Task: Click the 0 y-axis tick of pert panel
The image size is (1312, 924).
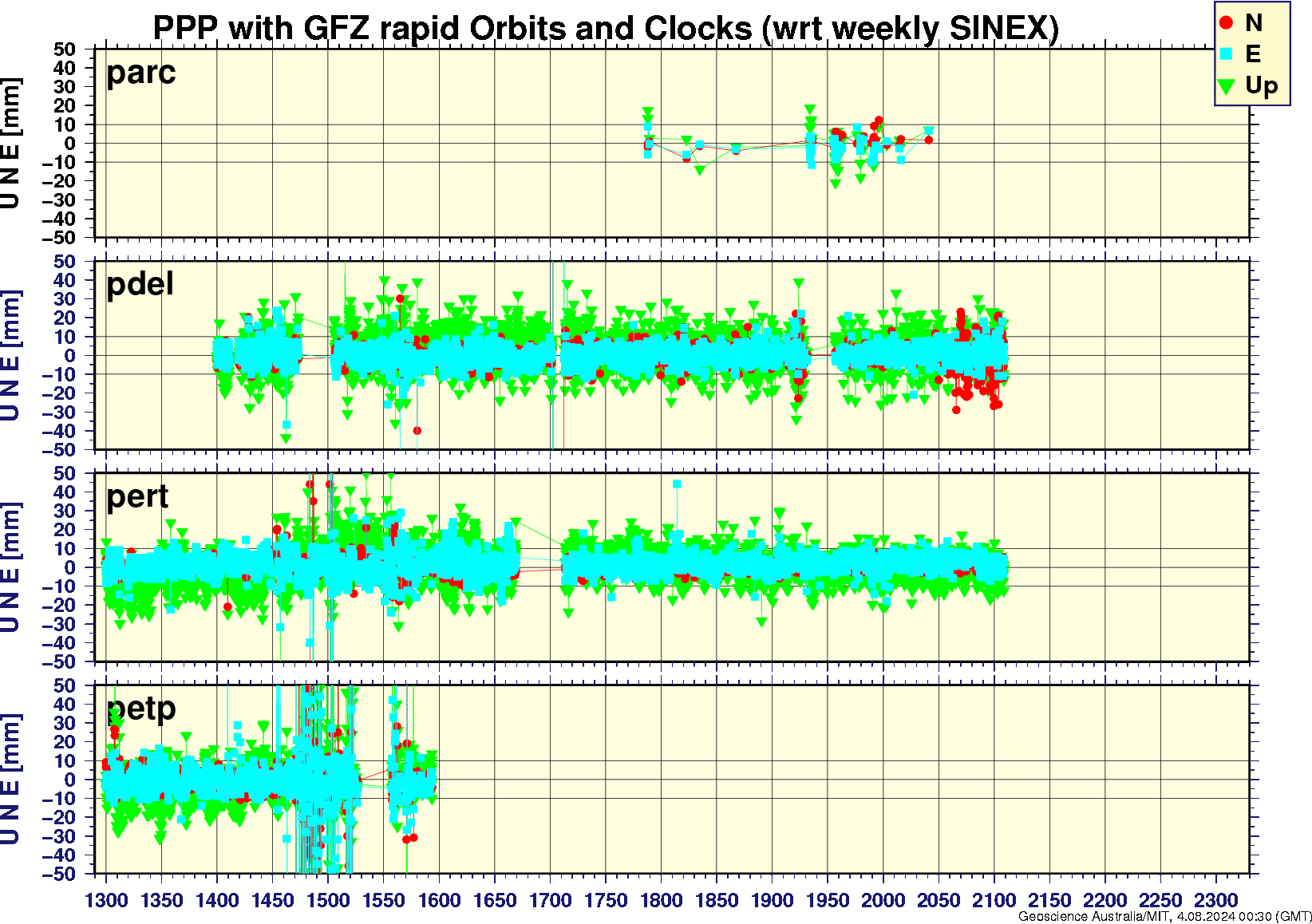Action: click(x=70, y=568)
